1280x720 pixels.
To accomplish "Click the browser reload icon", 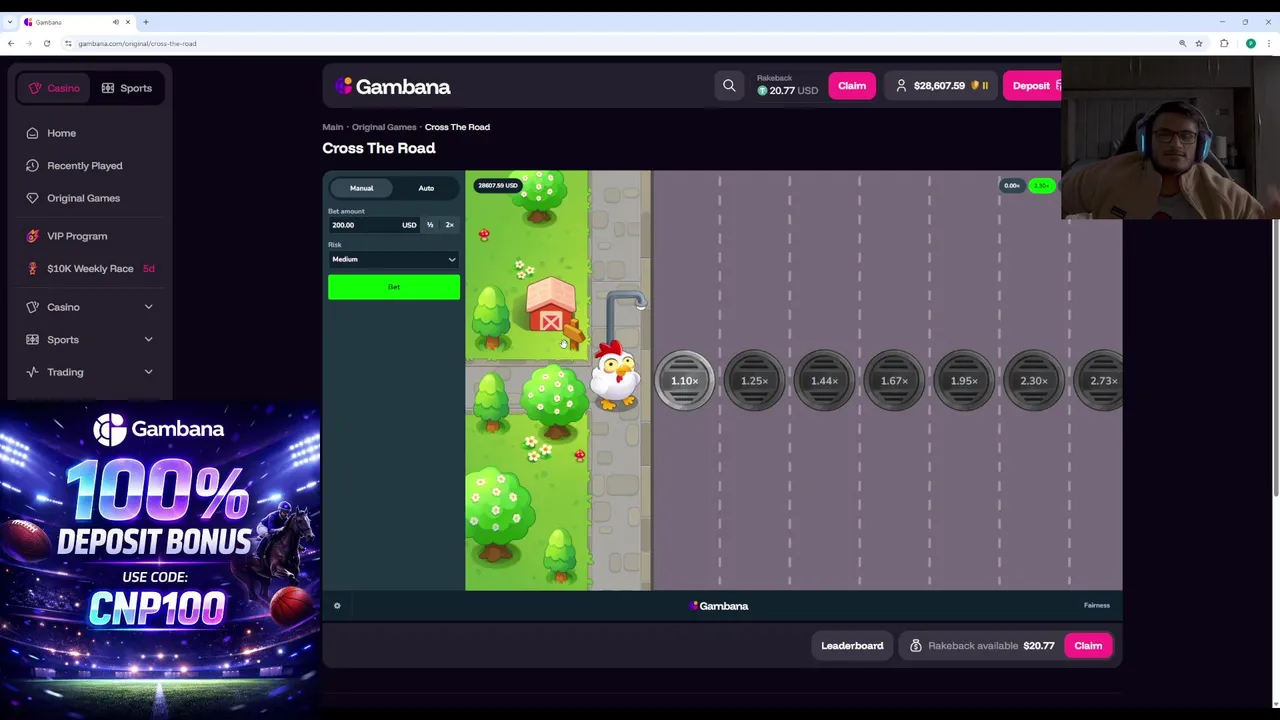I will (47, 43).
